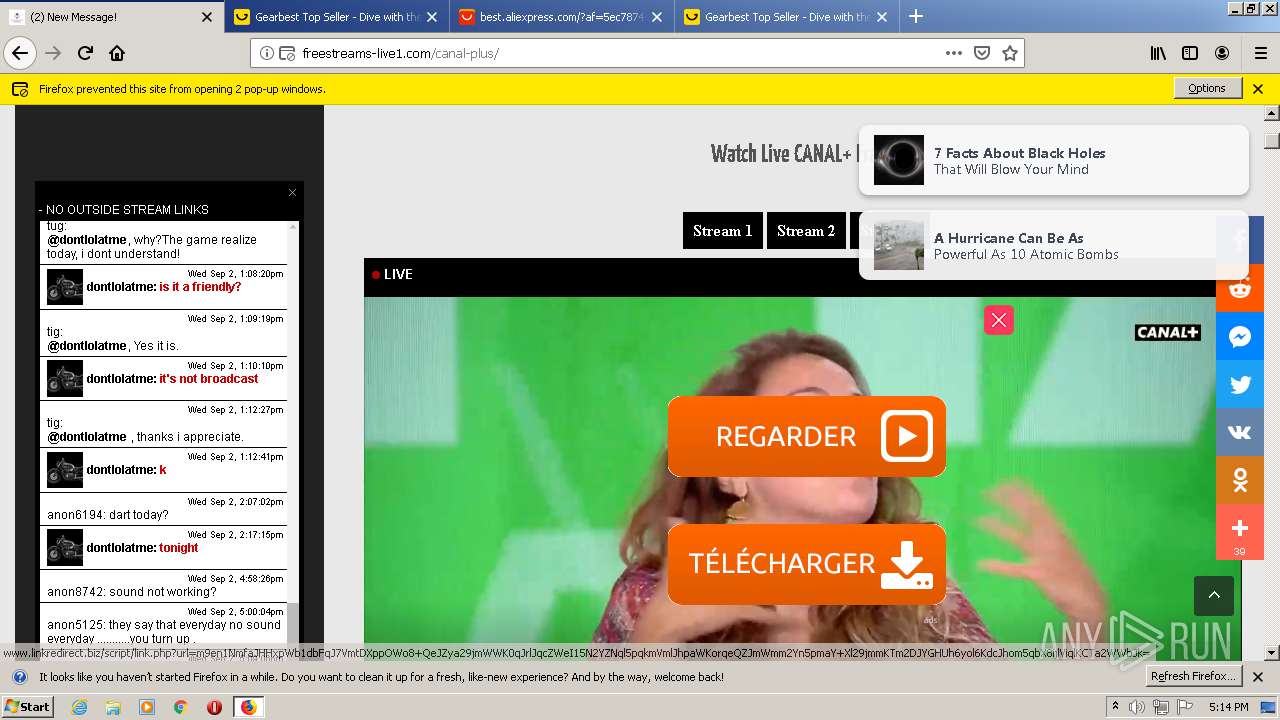1280x720 pixels.
Task: Click chat message 'dart today?'
Action: click(138, 515)
